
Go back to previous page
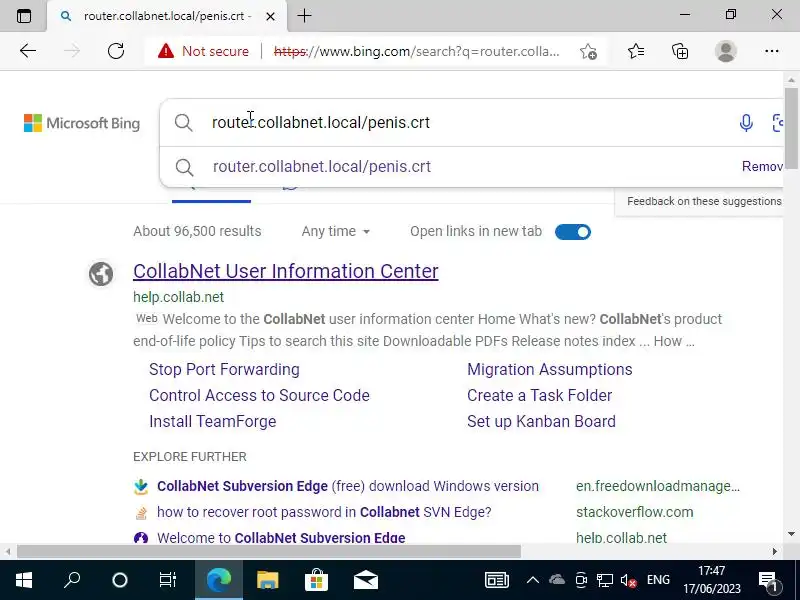(x=28, y=51)
